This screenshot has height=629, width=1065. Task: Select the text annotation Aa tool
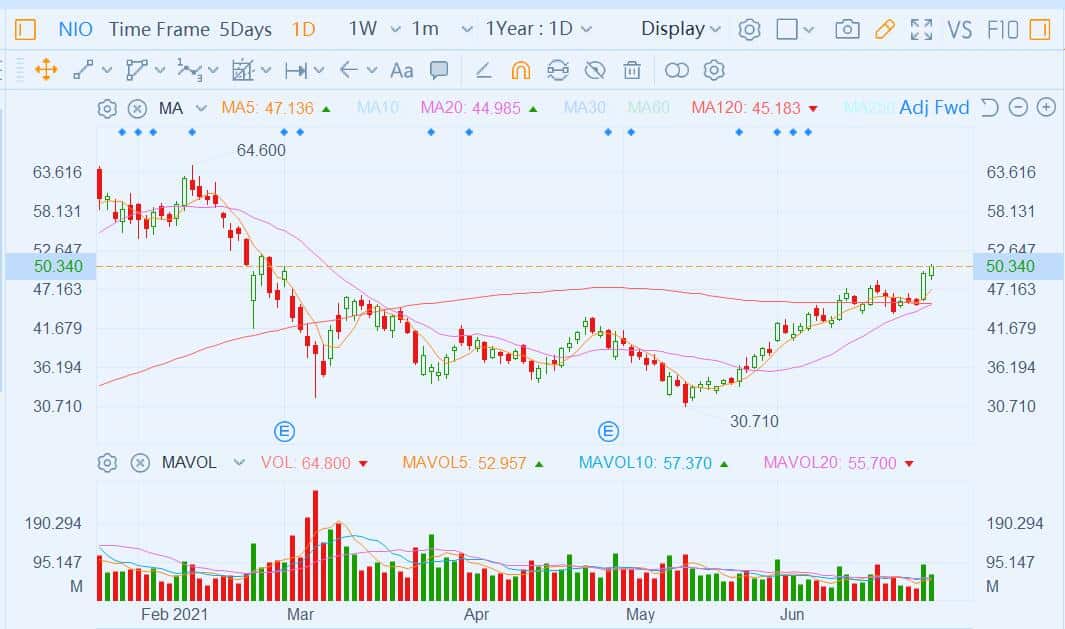point(401,70)
